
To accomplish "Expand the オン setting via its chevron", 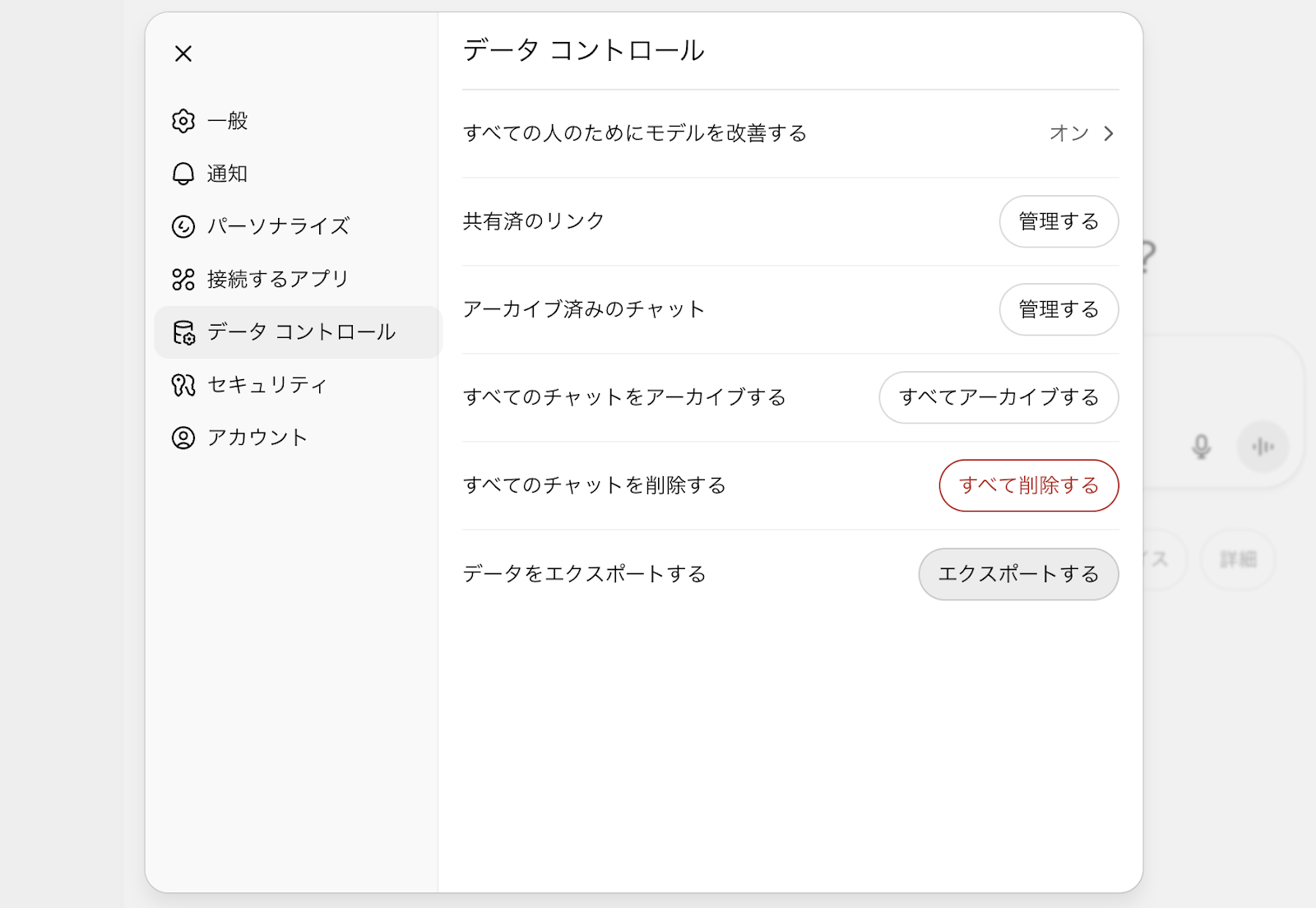I will [1109, 133].
